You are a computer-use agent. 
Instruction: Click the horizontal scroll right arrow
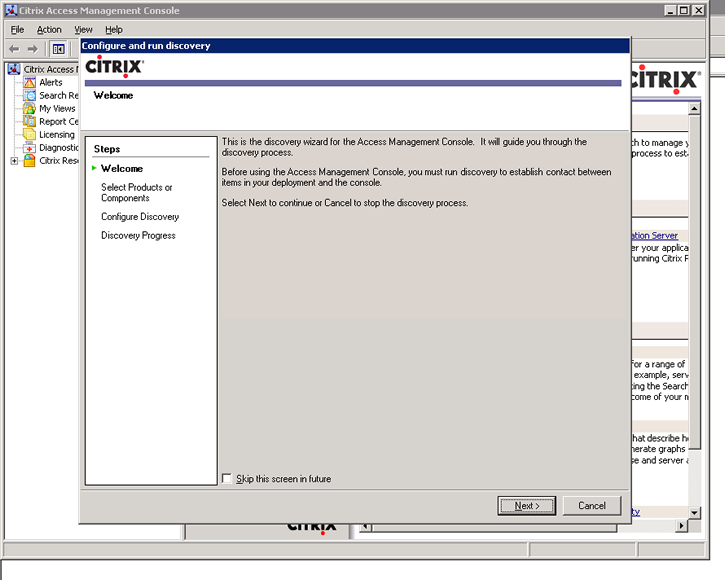(681, 526)
